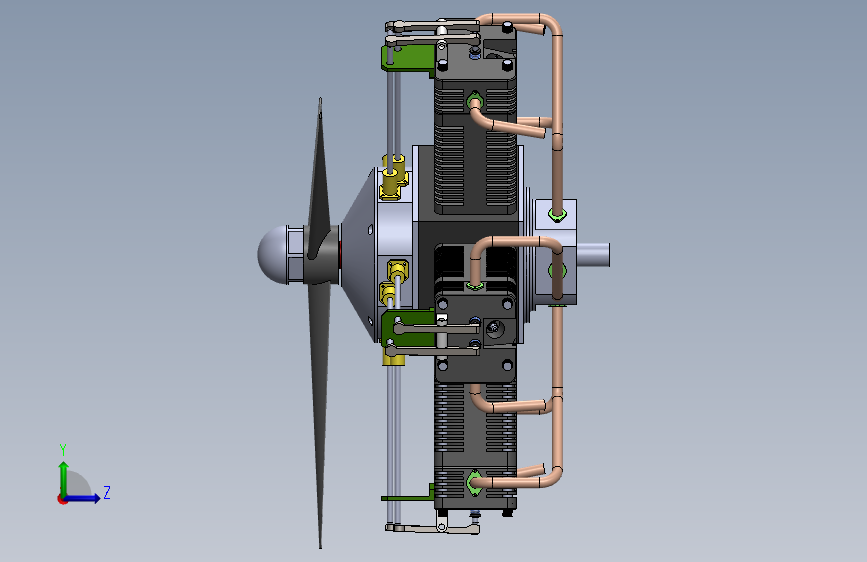The height and width of the screenshot is (562, 867).
Task: Click the green Y axis arrow of the triad
Action: (x=64, y=478)
